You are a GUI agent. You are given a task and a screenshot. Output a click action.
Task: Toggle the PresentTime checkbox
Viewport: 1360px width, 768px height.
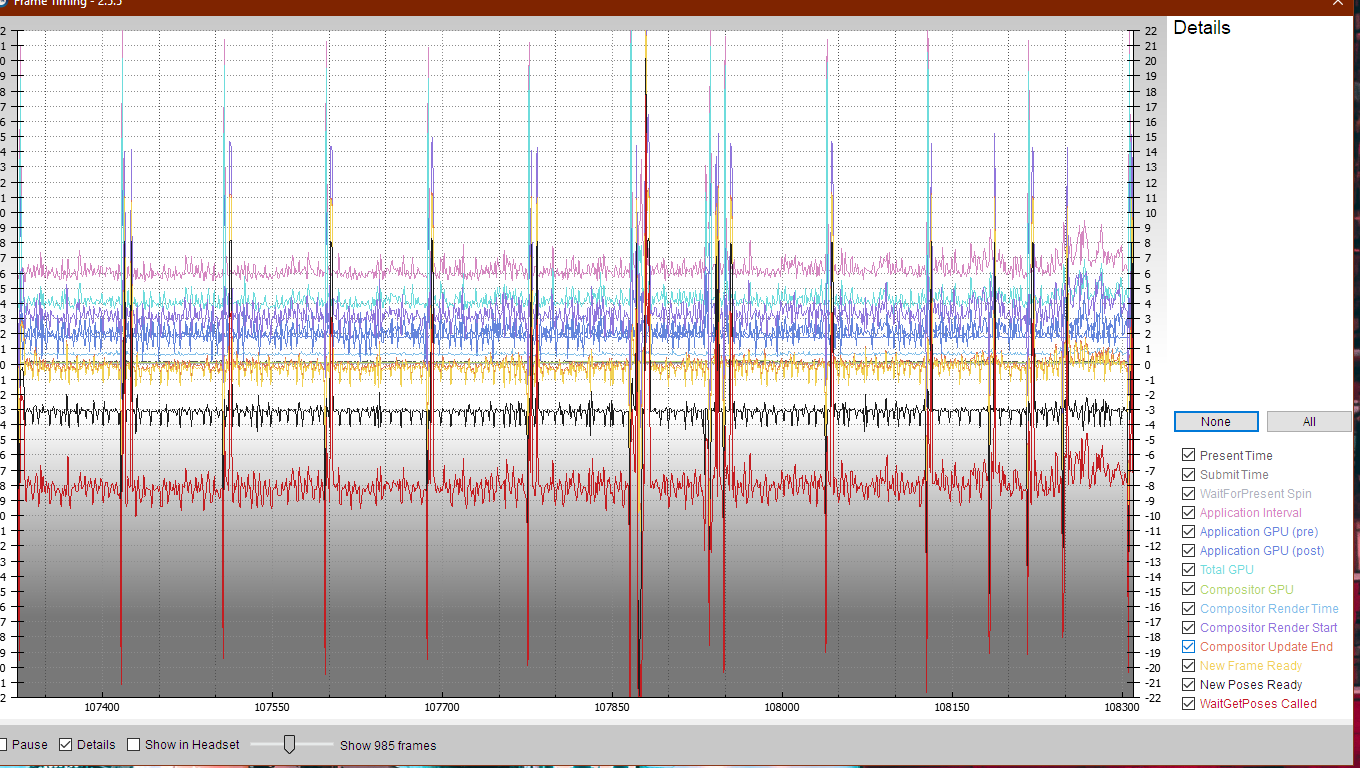point(1188,455)
